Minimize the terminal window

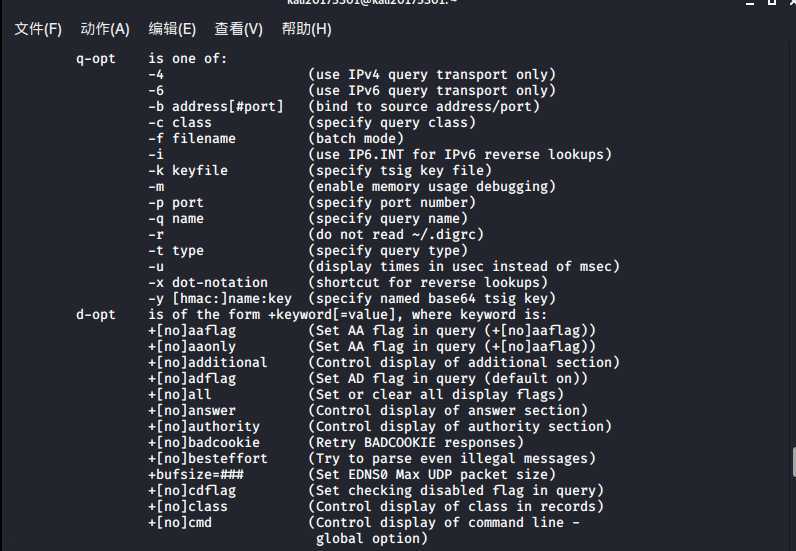750,3
